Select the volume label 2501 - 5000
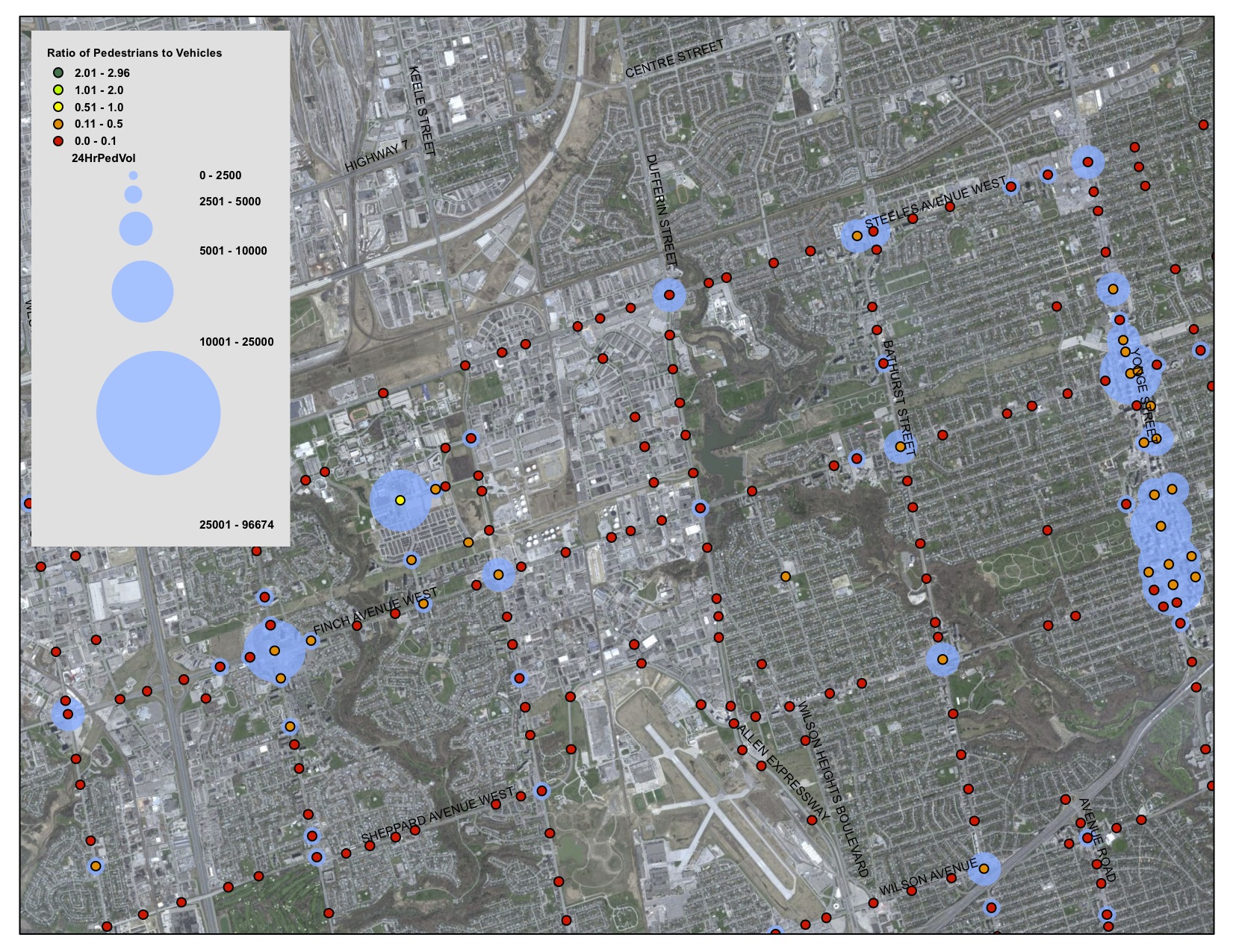The image size is (1233, 952). point(230,202)
